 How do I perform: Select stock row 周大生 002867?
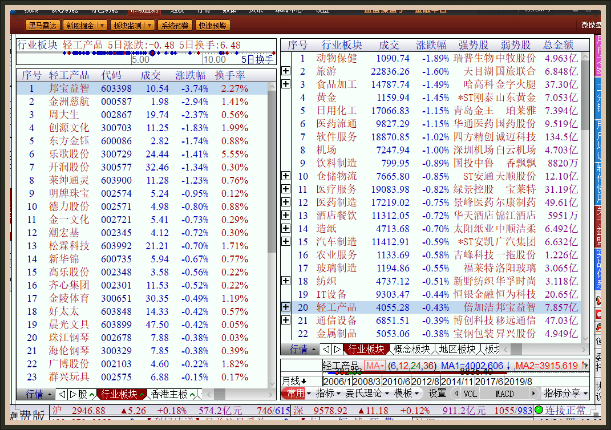(142, 115)
